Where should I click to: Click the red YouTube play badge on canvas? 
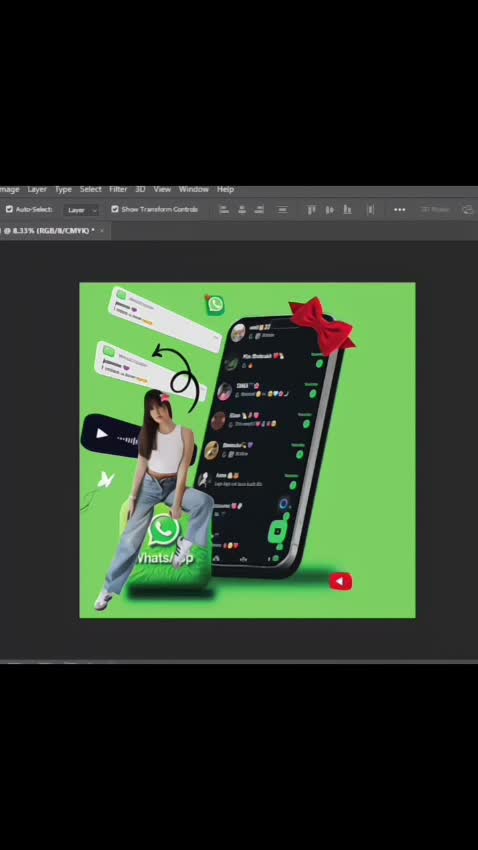(x=341, y=582)
